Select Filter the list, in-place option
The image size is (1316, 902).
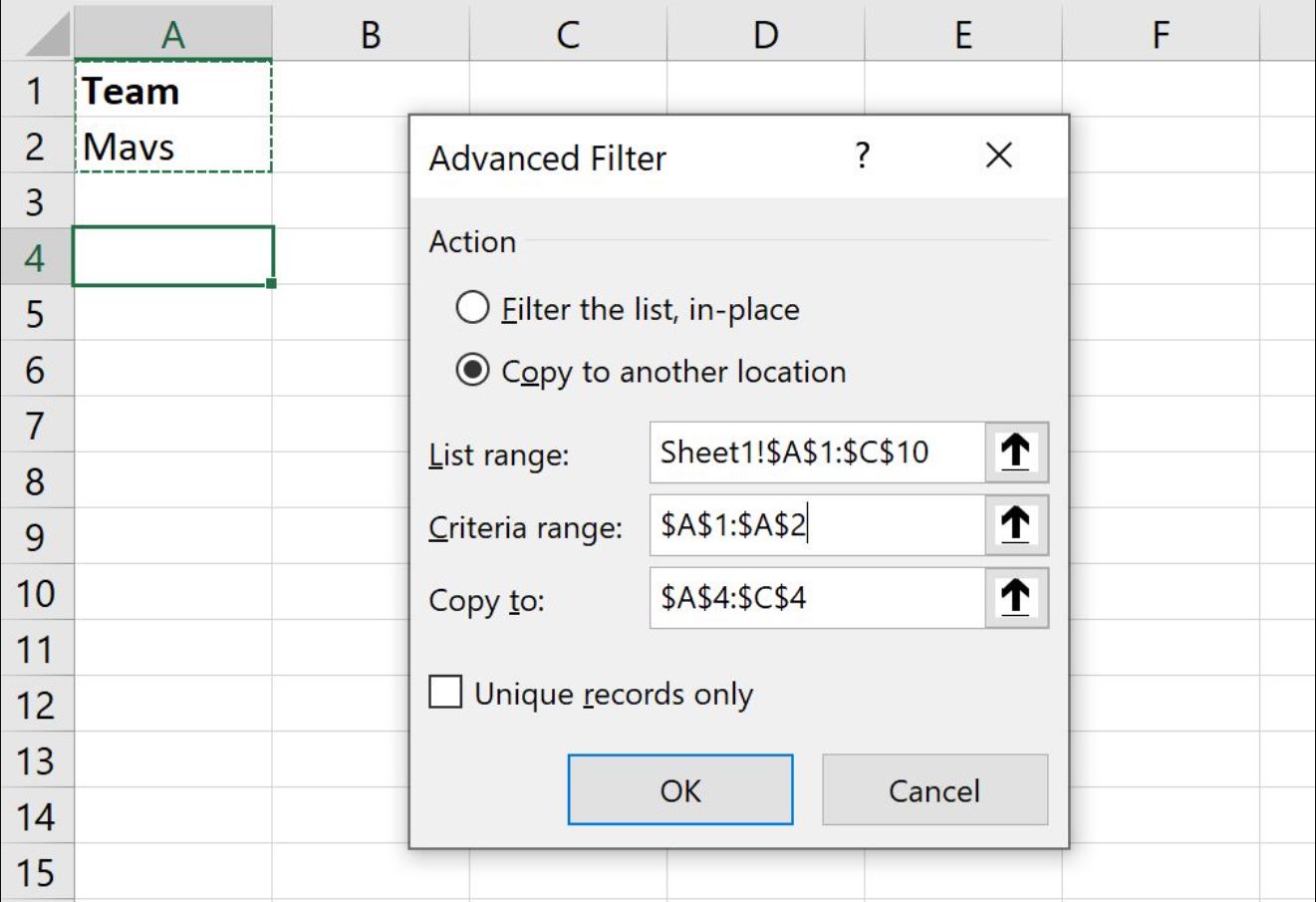click(472, 309)
